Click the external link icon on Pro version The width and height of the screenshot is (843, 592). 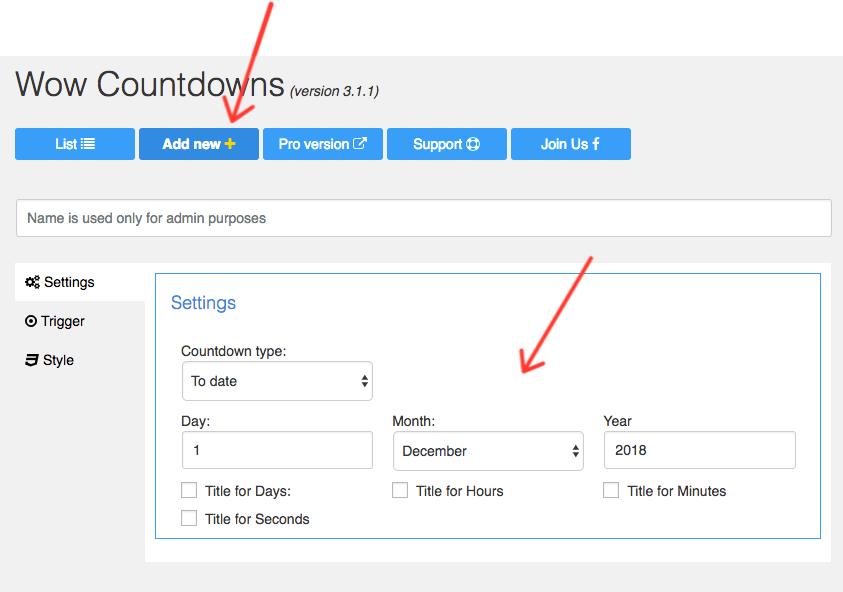point(360,144)
